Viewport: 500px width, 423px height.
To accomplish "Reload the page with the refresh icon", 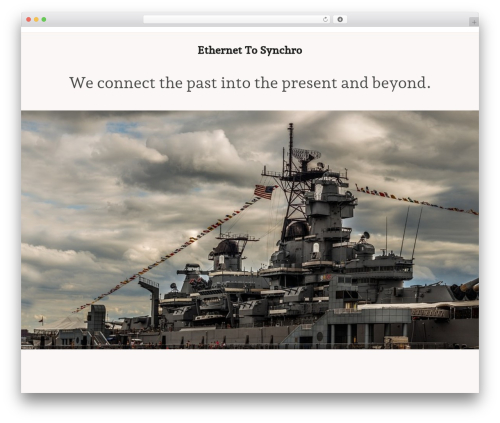I will (325, 19).
